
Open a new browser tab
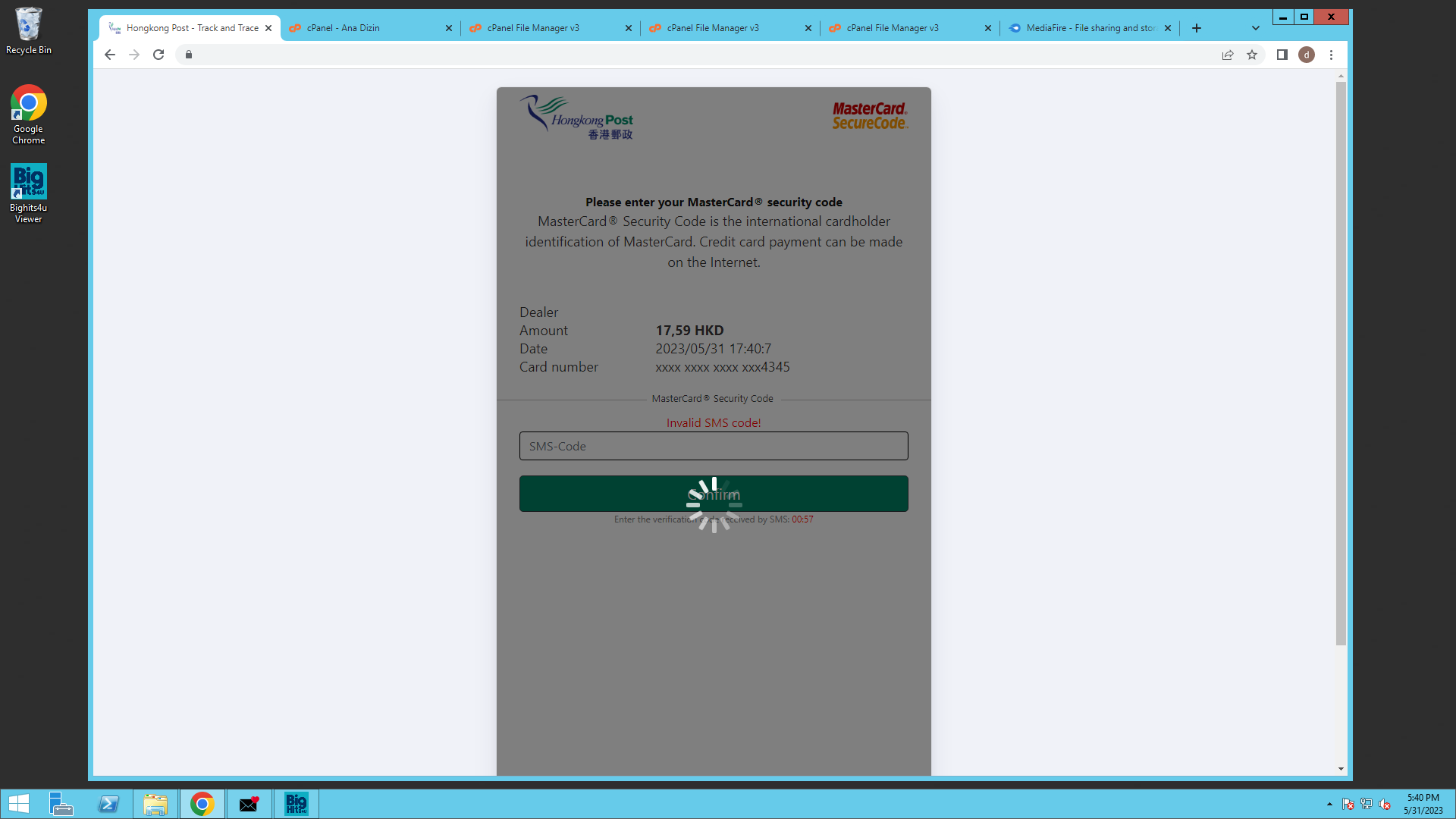coord(1197,28)
